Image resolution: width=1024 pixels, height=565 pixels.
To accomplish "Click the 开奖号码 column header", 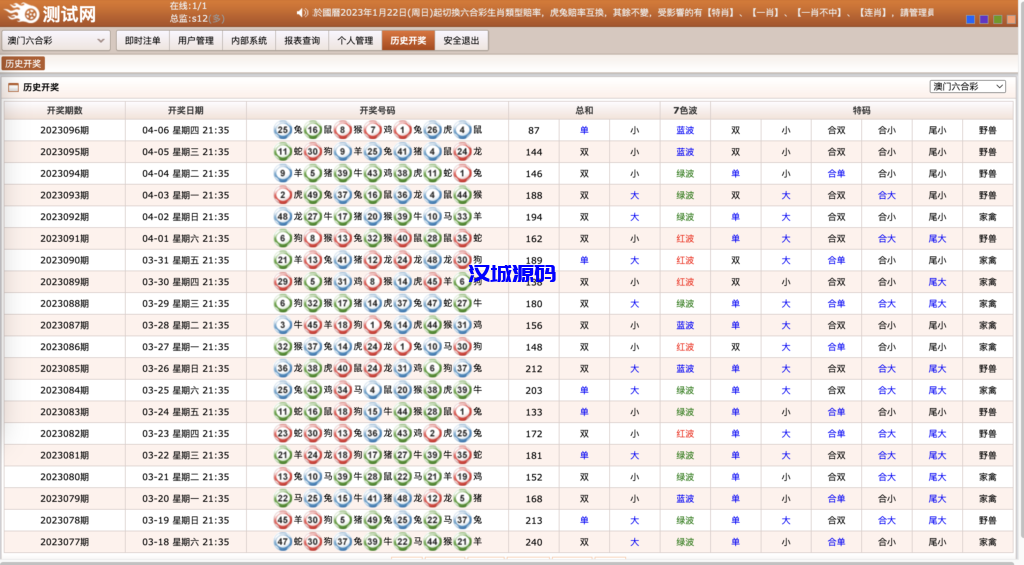I will click(377, 110).
